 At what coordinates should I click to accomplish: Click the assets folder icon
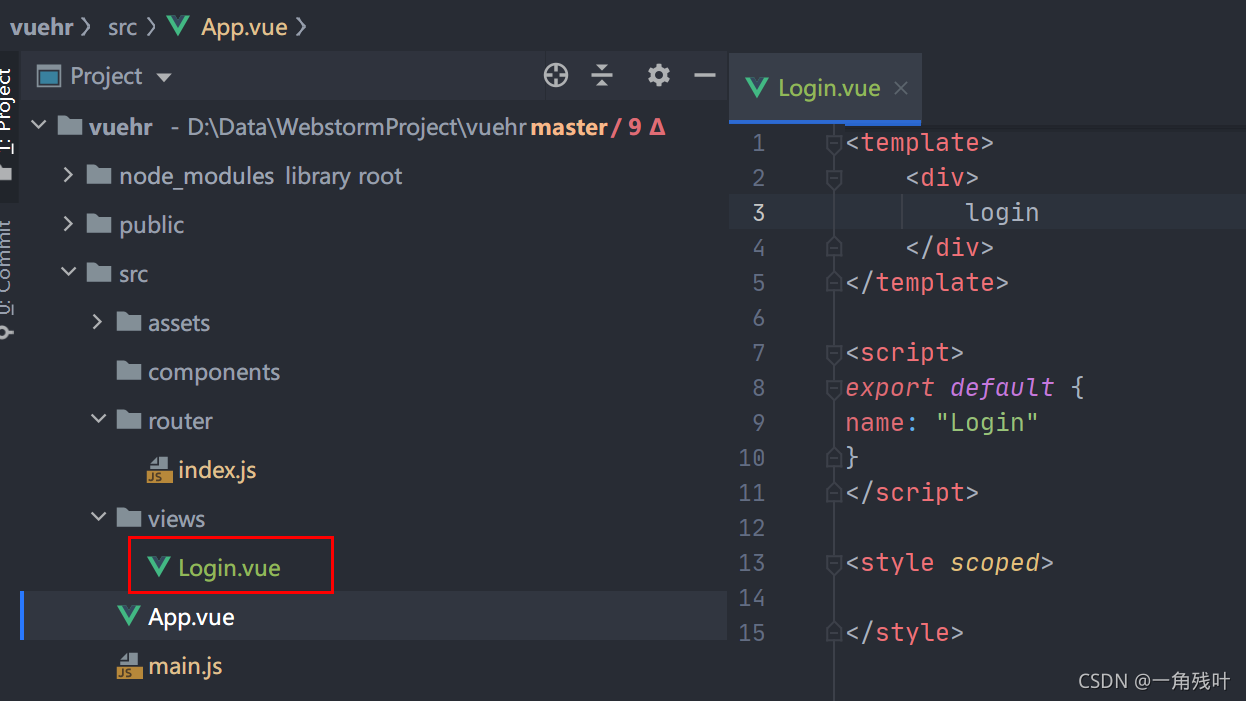[129, 322]
